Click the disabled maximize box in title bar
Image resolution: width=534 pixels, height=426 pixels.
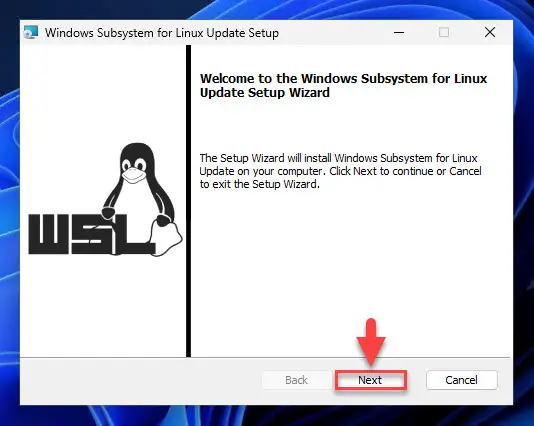[444, 33]
